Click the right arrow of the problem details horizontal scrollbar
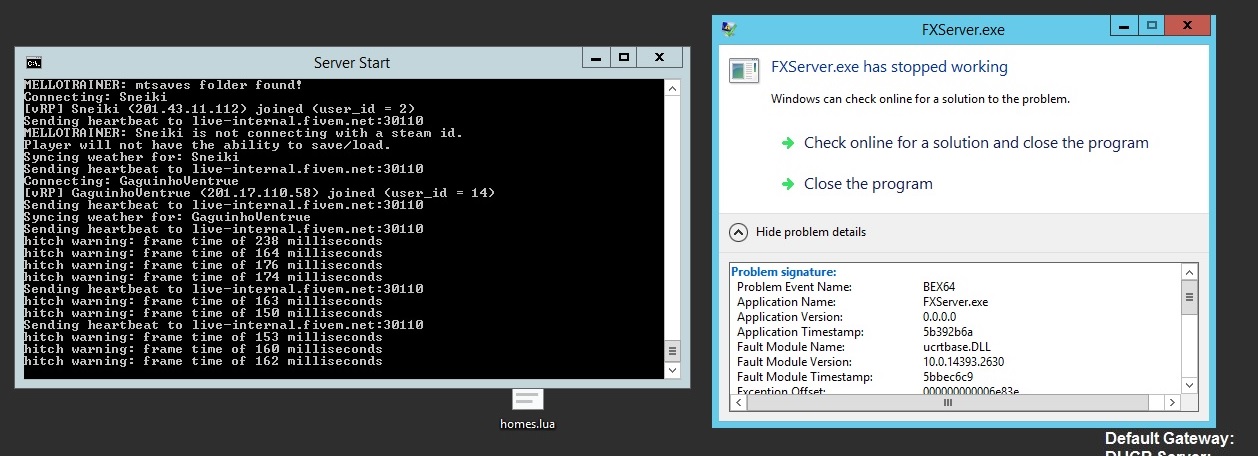 (x=1173, y=402)
